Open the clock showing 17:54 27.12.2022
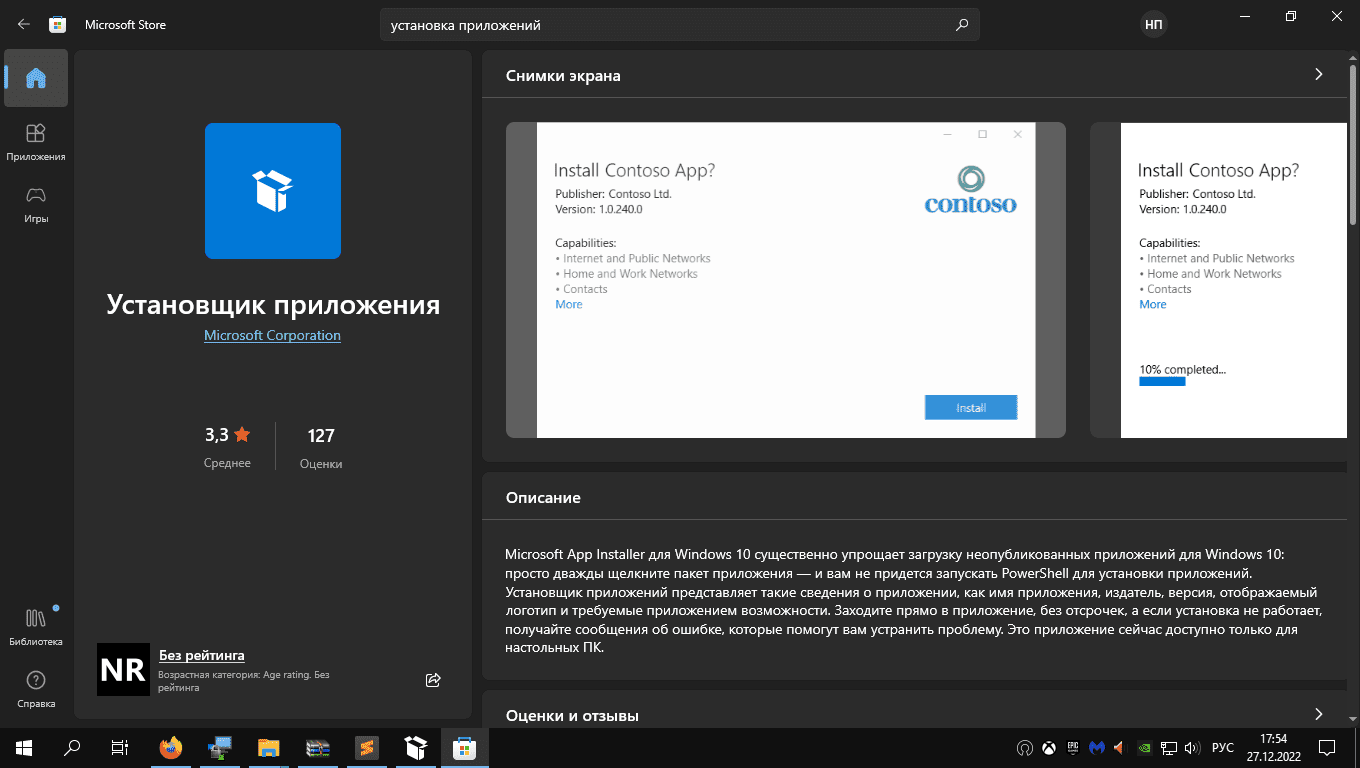 click(x=1274, y=747)
